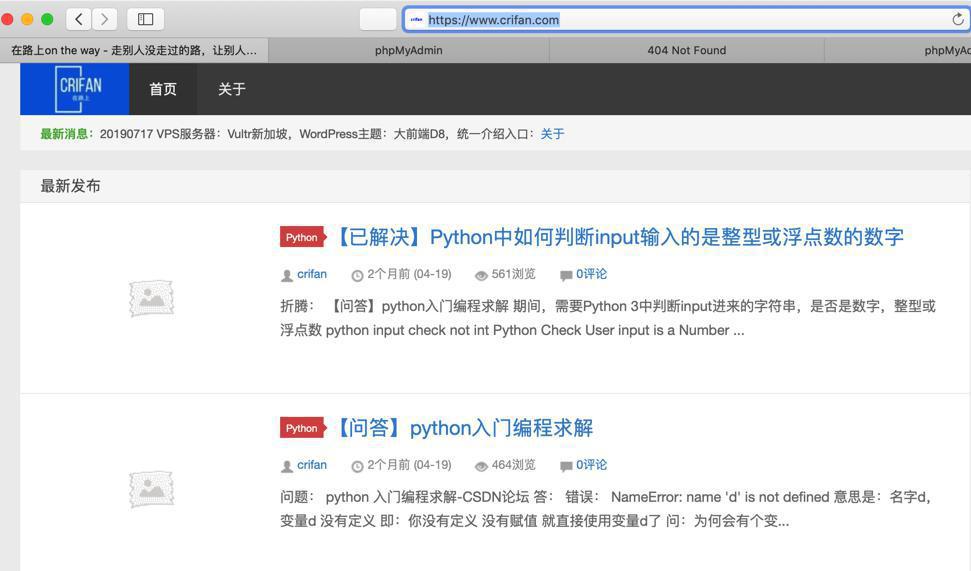Open the 首页 navigation item
The image size is (971, 571).
[x=163, y=89]
